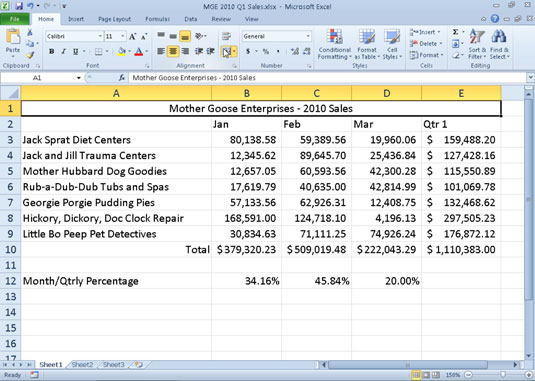Viewport: 535px width, 381px height.
Task: Open the font size 11 dropdown
Action: click(122, 36)
